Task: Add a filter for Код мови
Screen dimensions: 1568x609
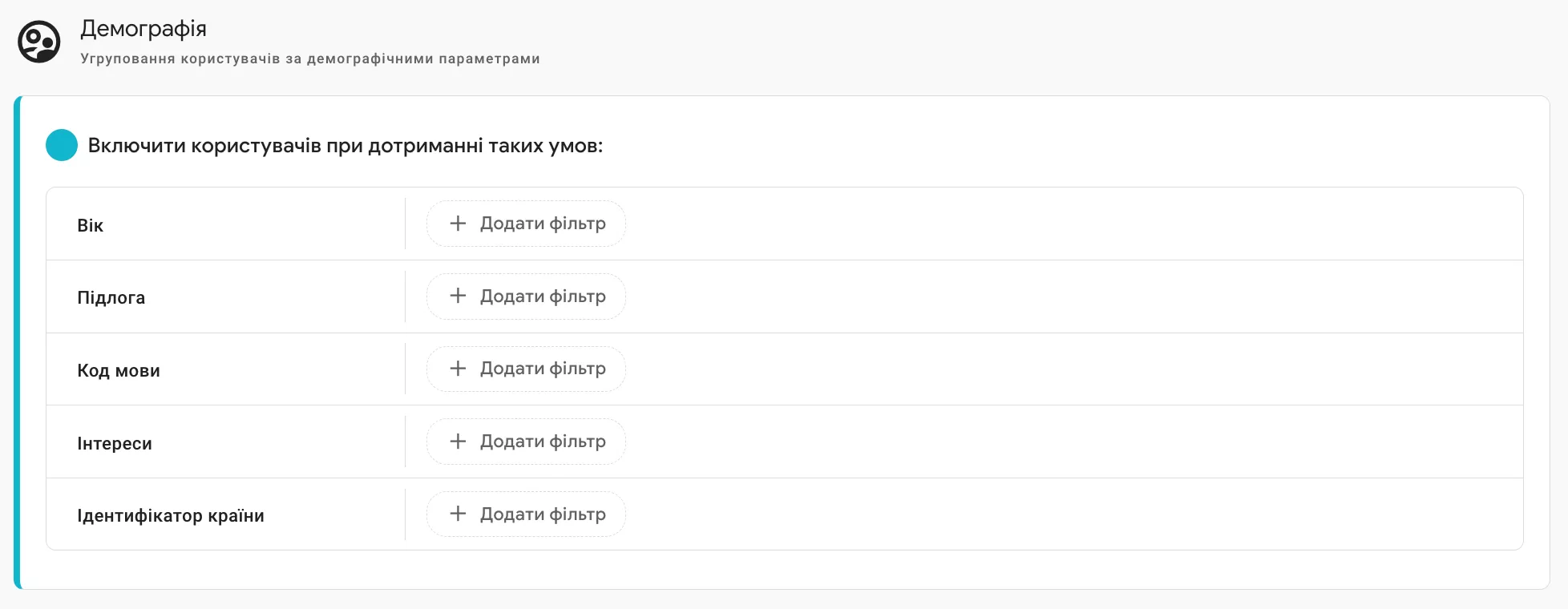Action: pos(525,369)
